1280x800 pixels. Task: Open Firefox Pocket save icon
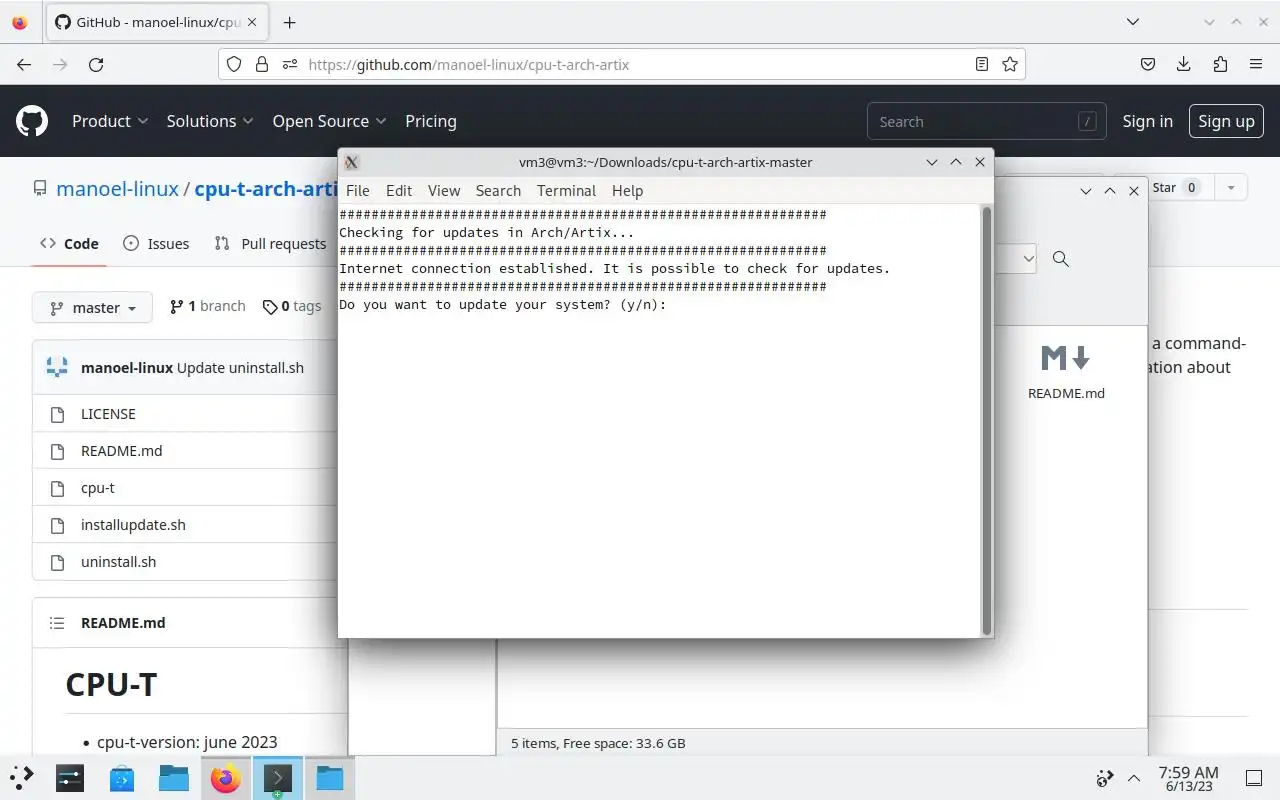pyautogui.click(x=1148, y=64)
